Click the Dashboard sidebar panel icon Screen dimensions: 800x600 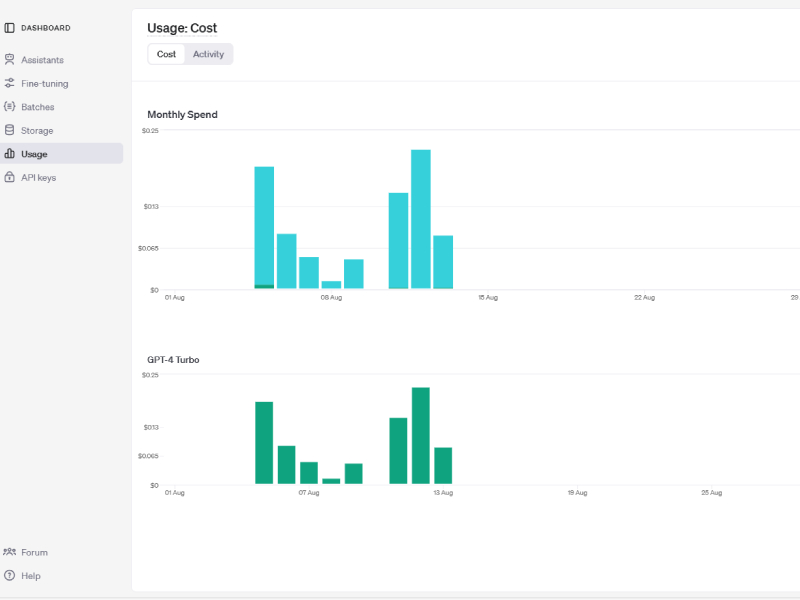pos(10,28)
